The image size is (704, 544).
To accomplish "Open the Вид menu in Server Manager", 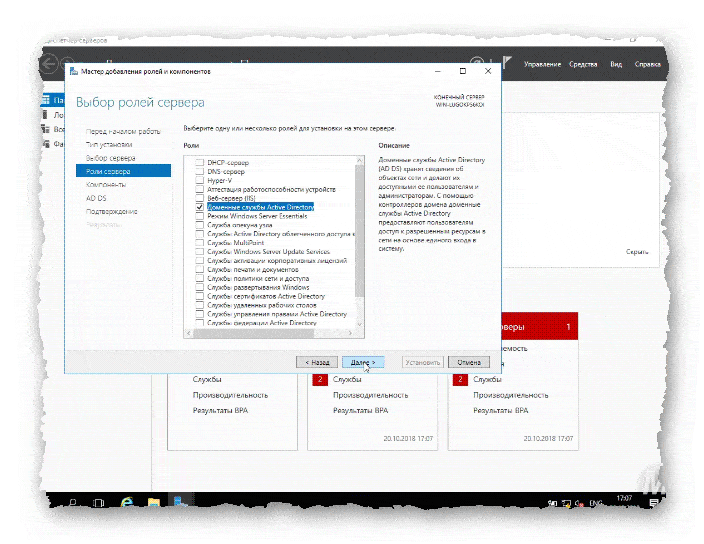I will pos(616,64).
